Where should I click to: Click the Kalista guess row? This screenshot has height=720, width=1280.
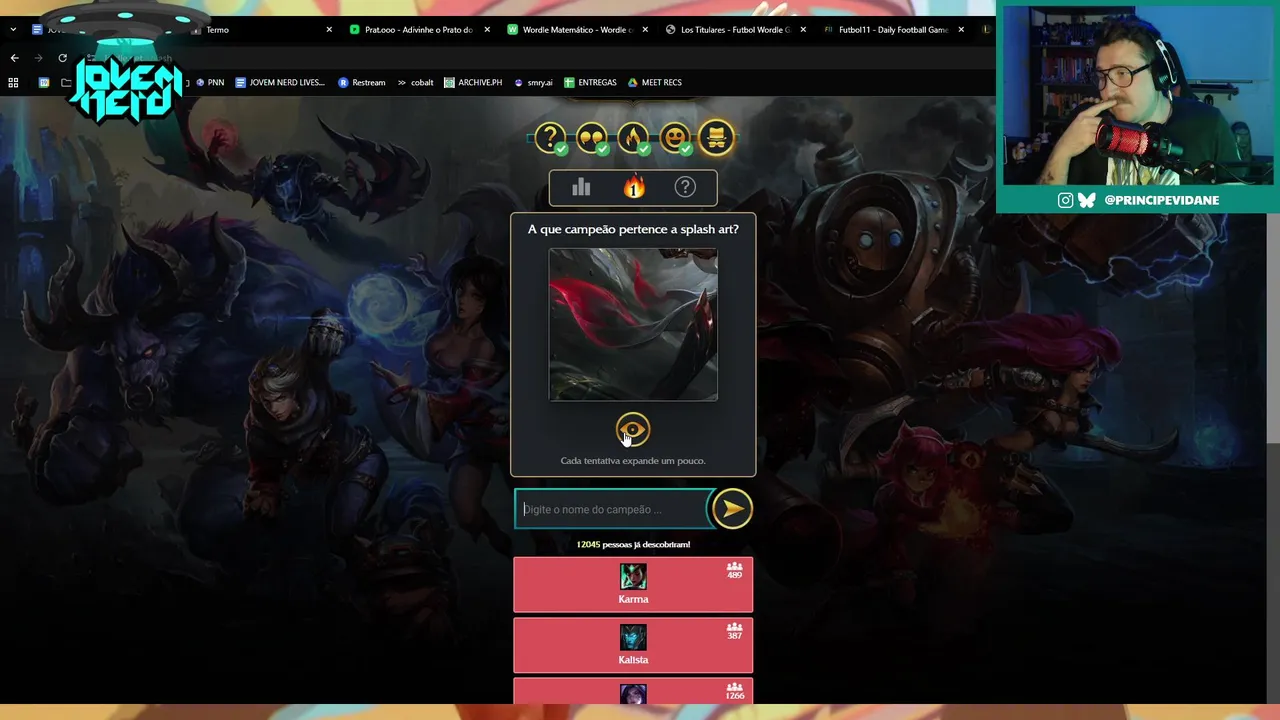click(x=633, y=645)
